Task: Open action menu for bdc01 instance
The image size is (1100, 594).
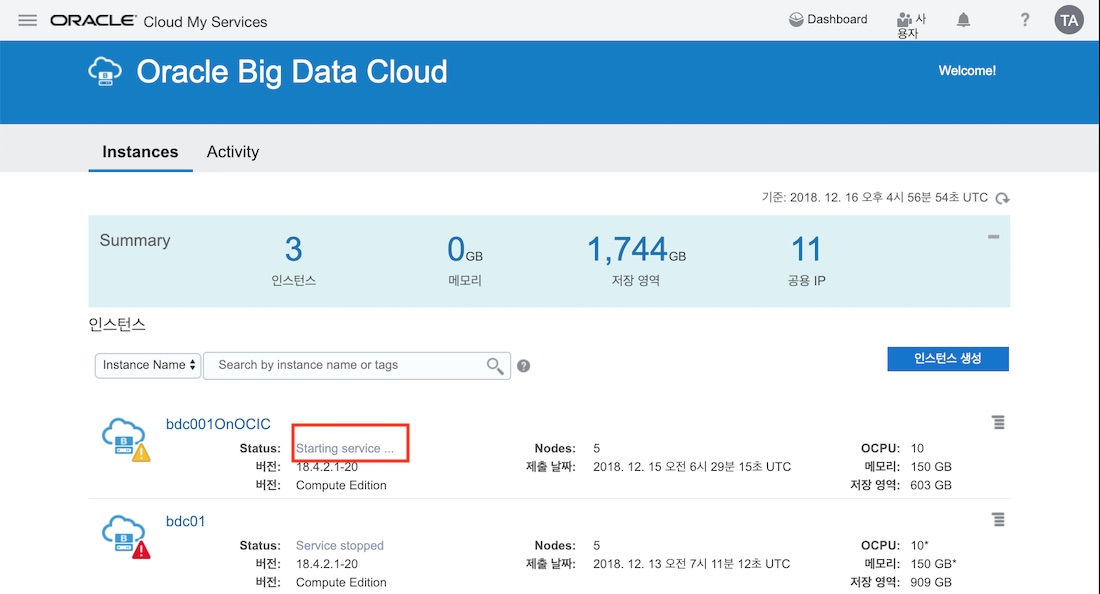Action: 998,520
